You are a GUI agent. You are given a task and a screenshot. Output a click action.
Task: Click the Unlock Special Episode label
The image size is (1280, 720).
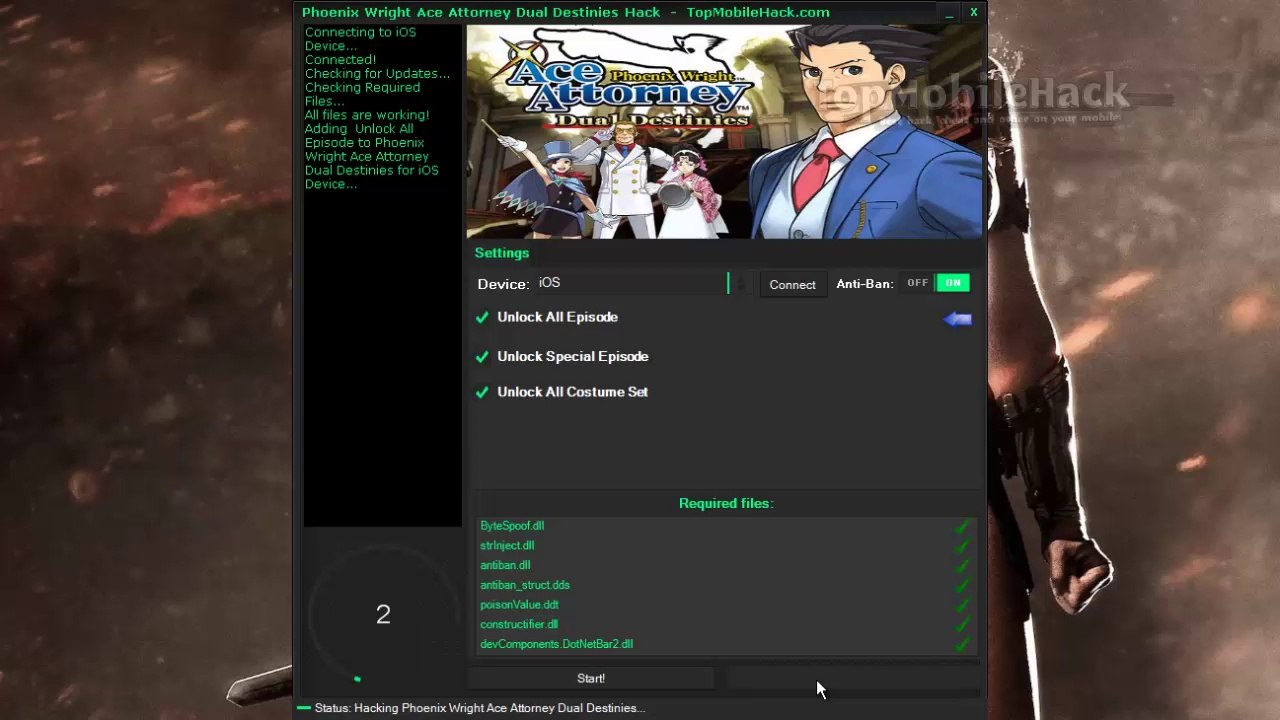click(x=573, y=357)
